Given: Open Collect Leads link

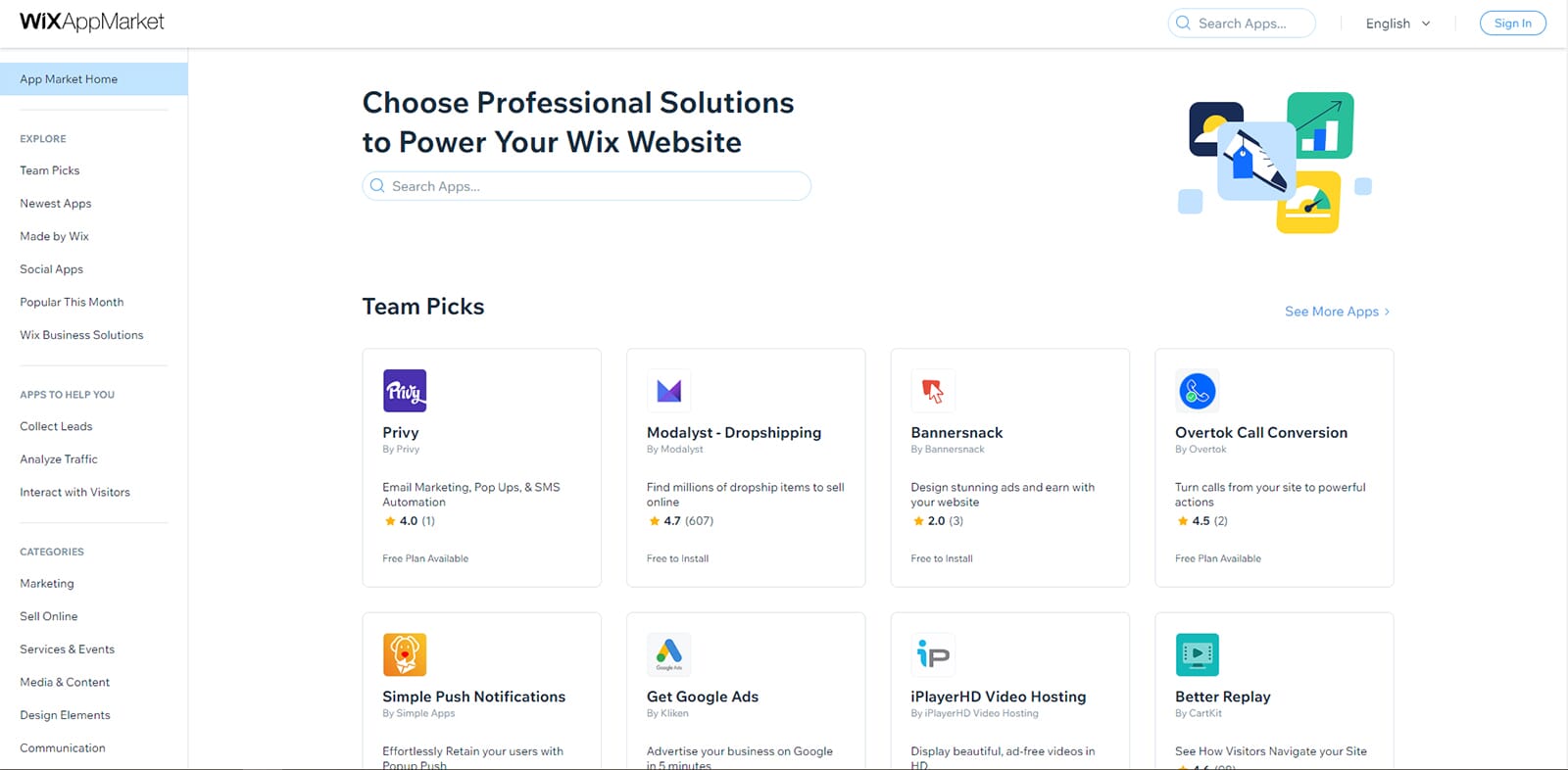Looking at the screenshot, I should (x=56, y=426).
